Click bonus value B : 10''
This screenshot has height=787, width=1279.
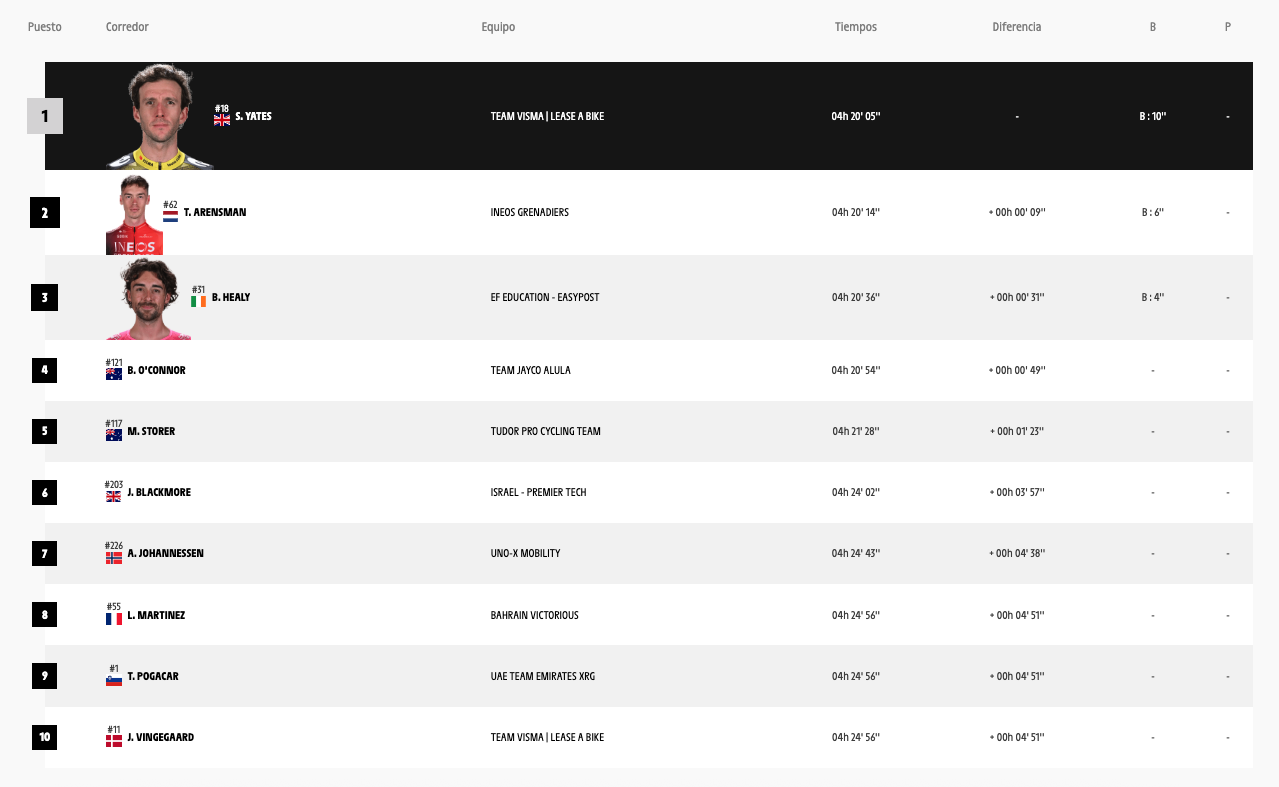(1153, 116)
